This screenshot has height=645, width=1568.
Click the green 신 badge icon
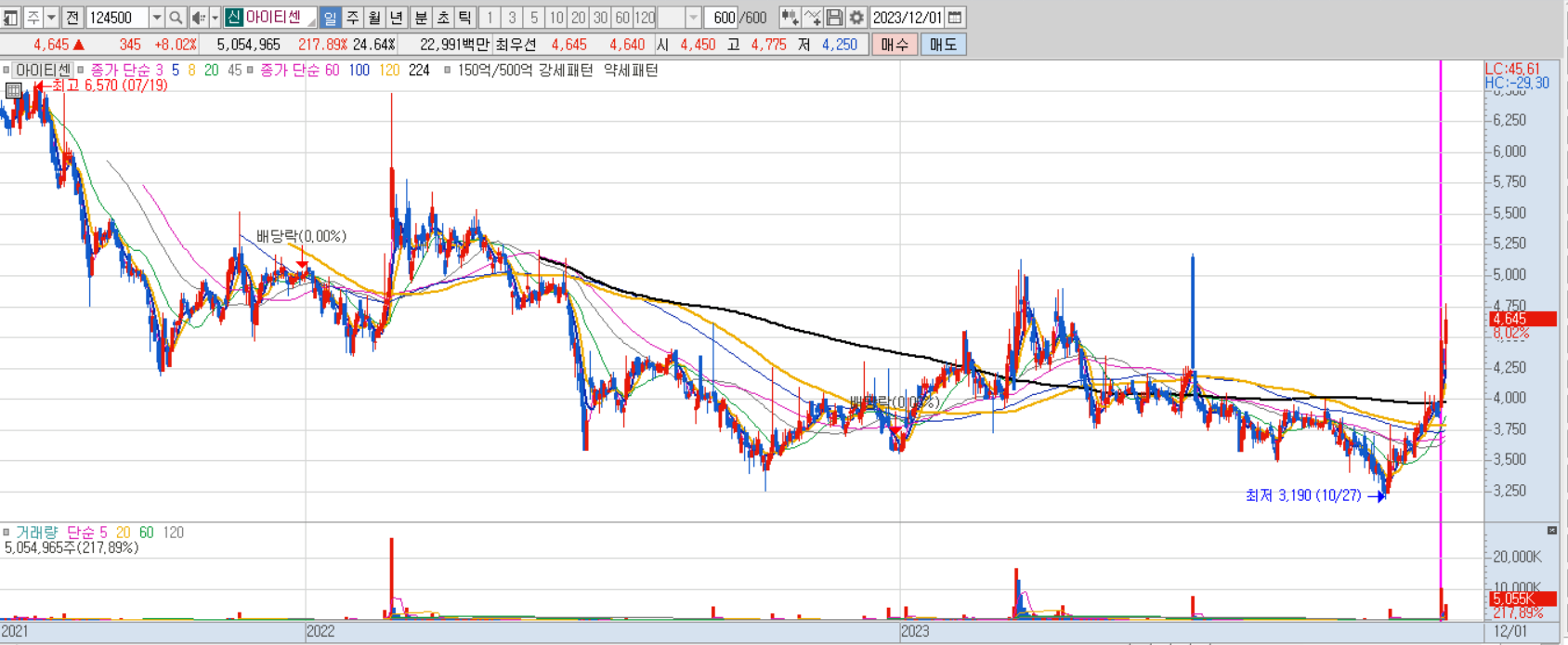point(233,17)
